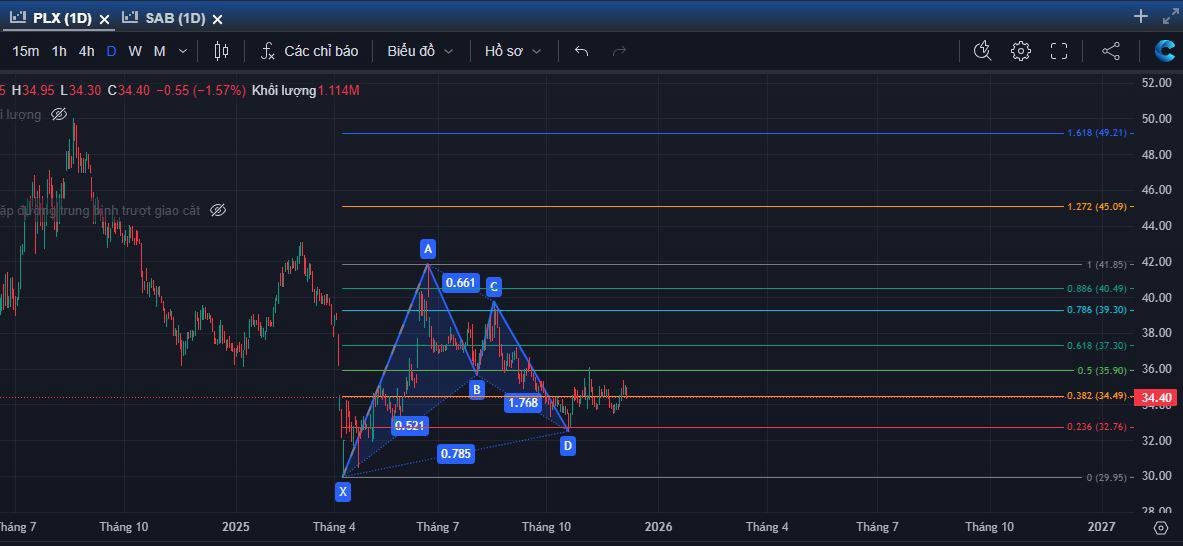Open the quick search icon in toolbar
Image resolution: width=1183 pixels, height=546 pixels.
tap(982, 51)
